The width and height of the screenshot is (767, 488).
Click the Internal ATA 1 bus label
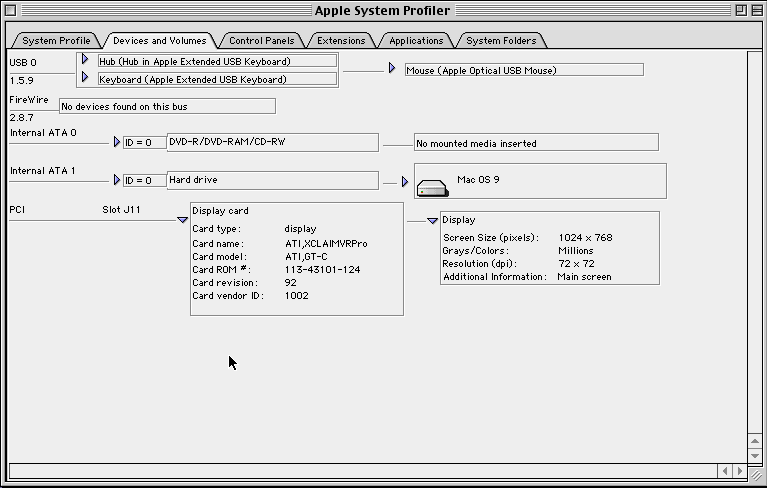43,171
